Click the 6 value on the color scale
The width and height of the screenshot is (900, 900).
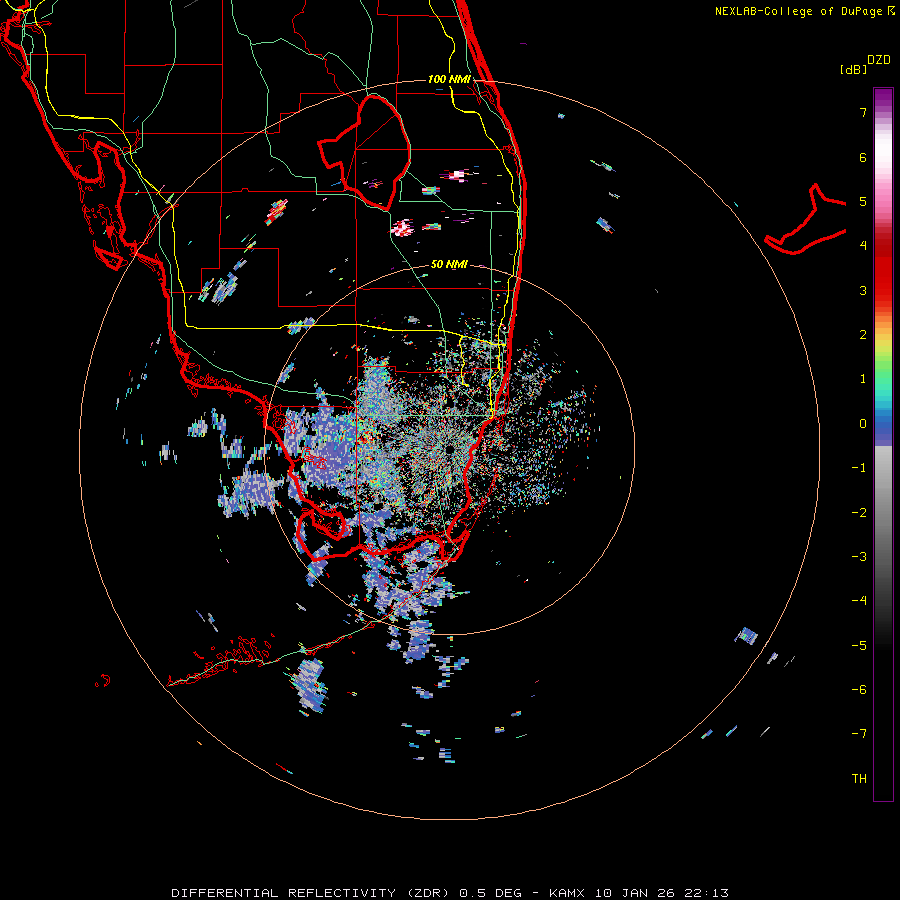point(863,157)
